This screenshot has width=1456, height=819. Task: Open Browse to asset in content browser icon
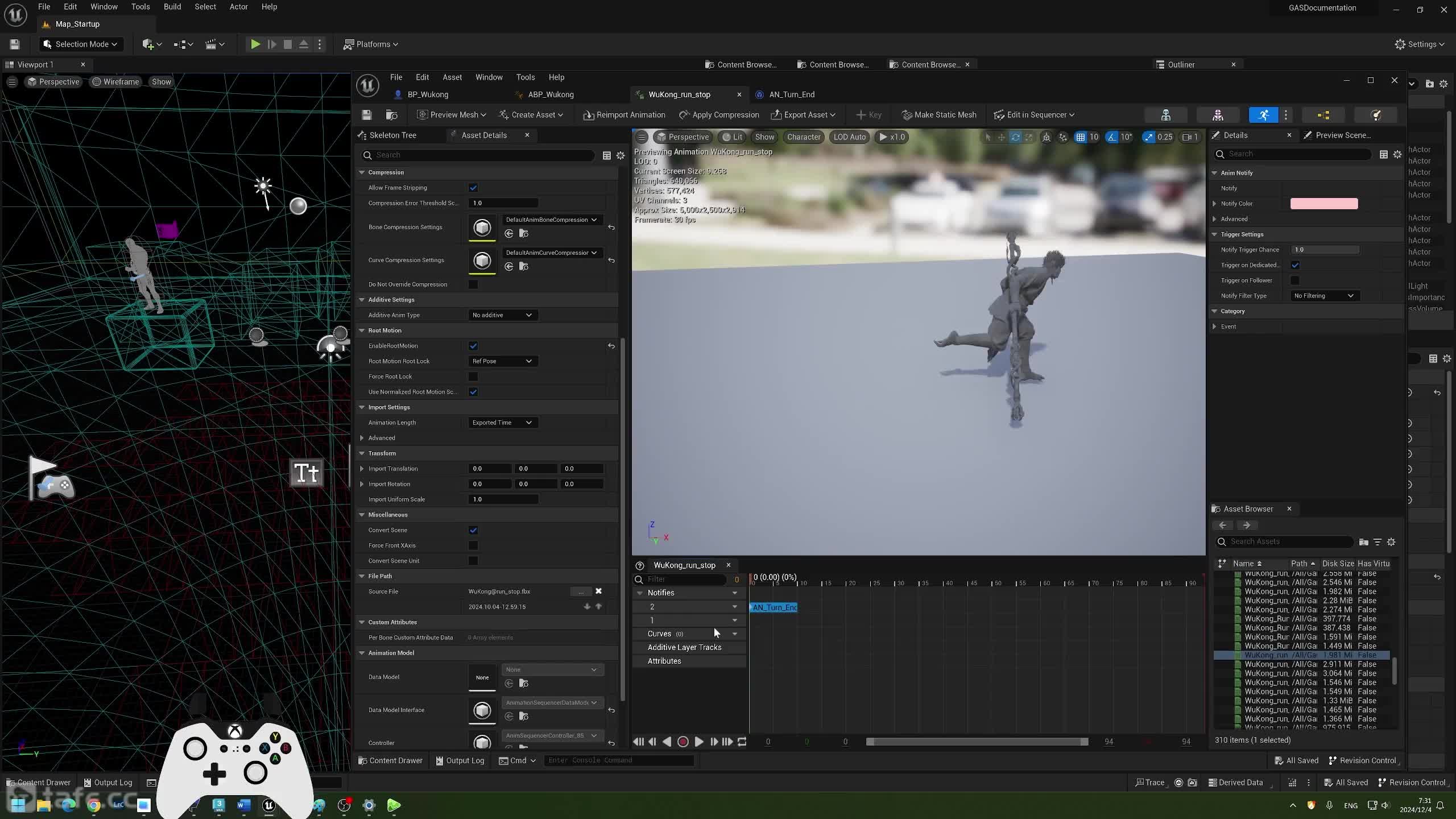(392, 115)
